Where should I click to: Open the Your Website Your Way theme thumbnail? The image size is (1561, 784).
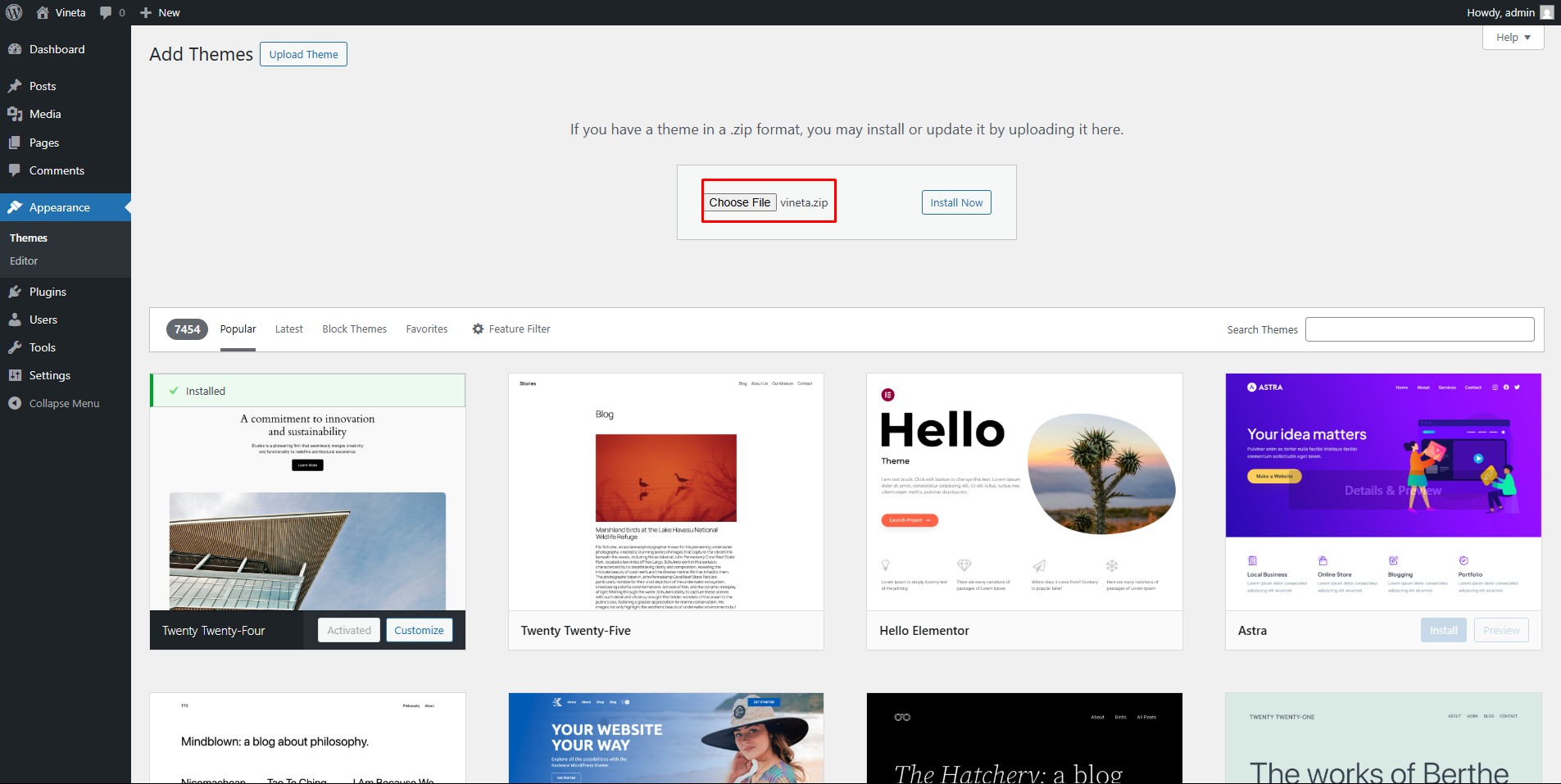[x=666, y=738]
